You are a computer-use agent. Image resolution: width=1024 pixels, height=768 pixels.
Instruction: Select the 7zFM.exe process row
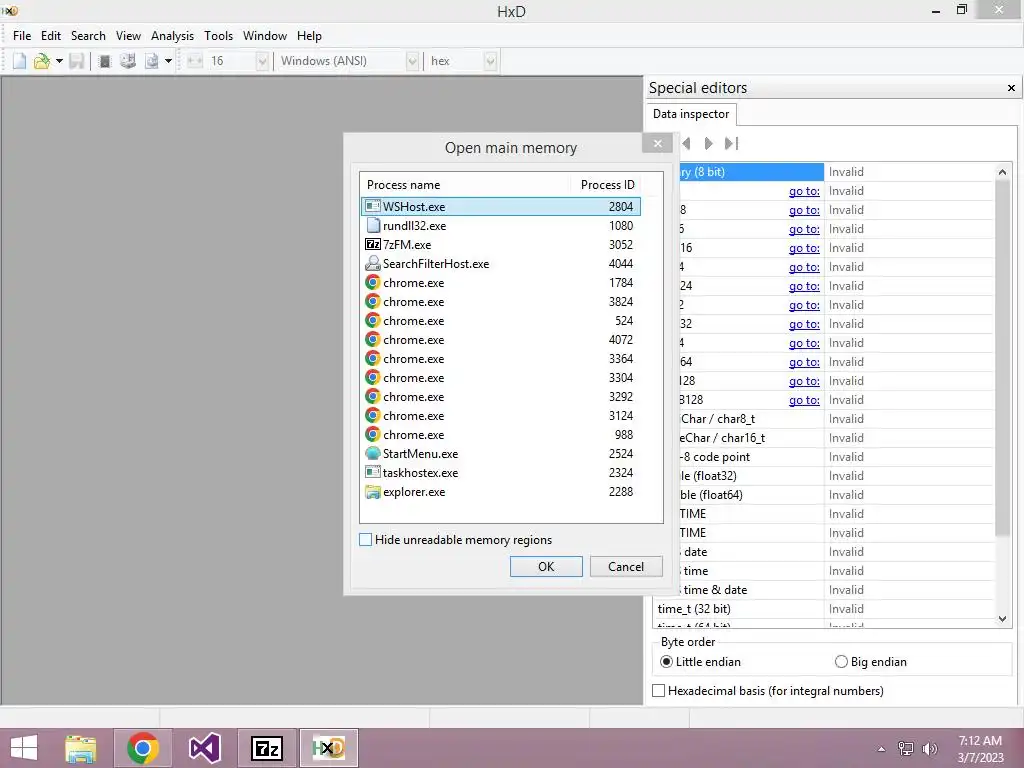(x=501, y=244)
